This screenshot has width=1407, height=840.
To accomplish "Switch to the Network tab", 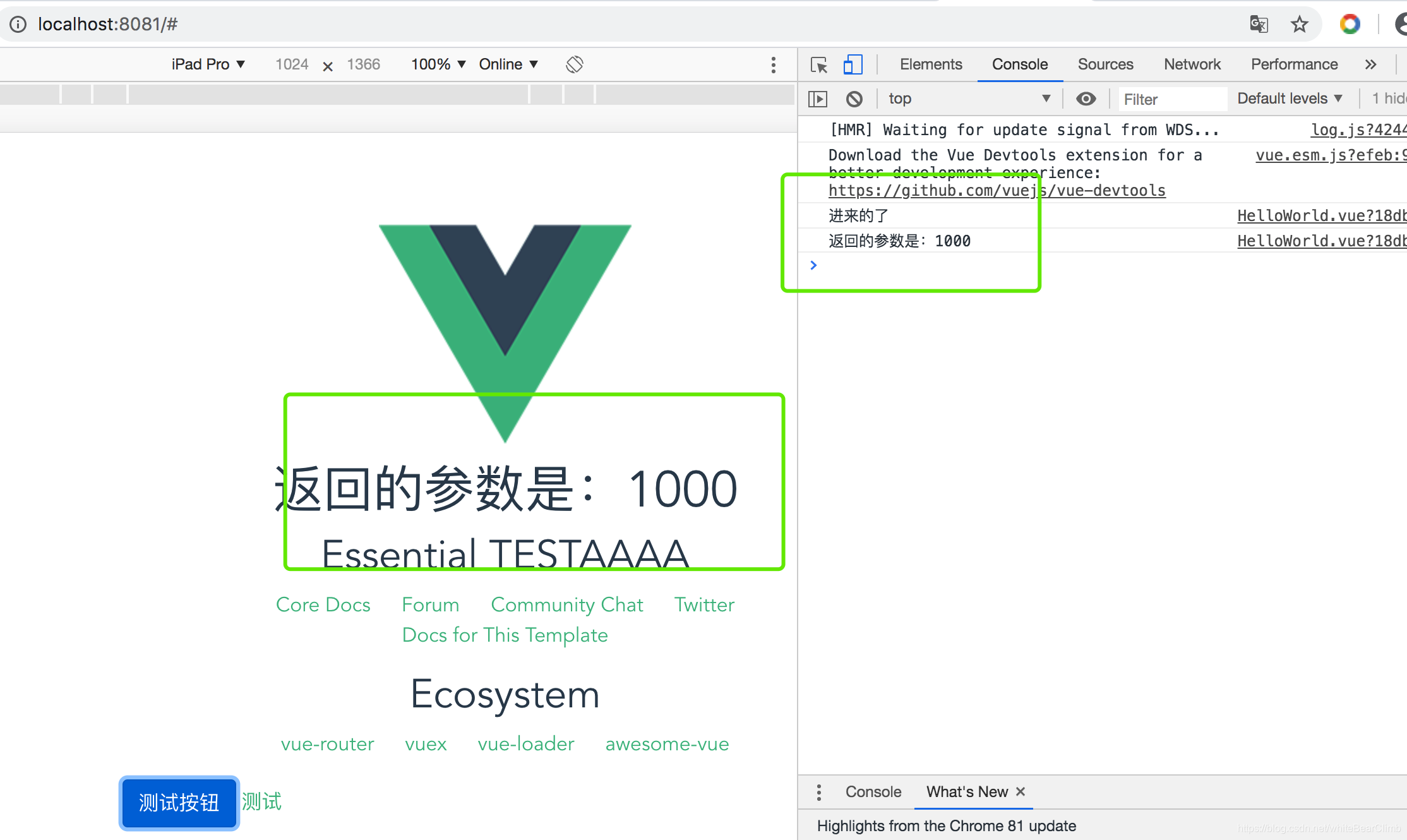I will click(1192, 64).
